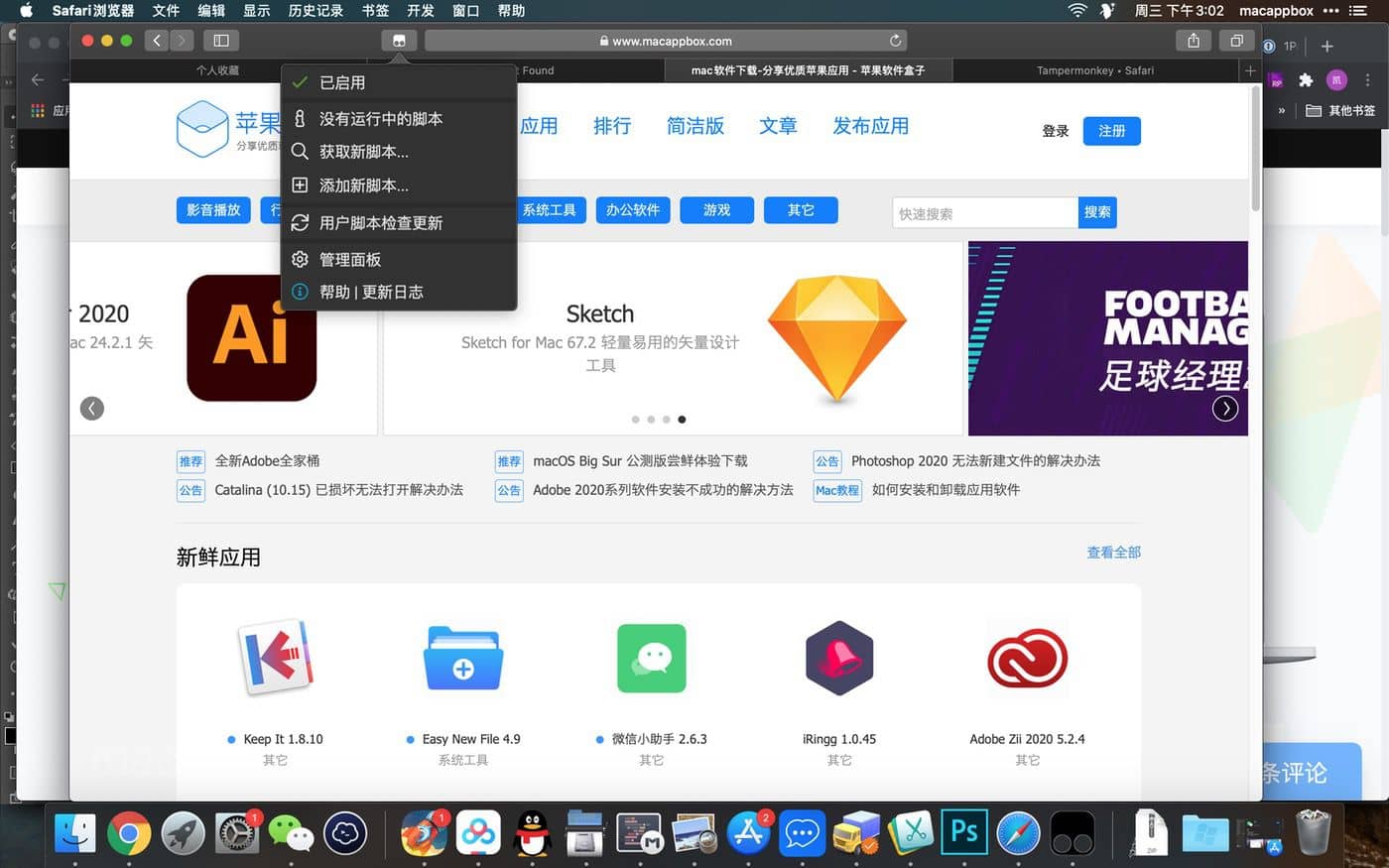This screenshot has width=1389, height=868.
Task: Open the Sketch diamond banner image
Action: click(837, 340)
